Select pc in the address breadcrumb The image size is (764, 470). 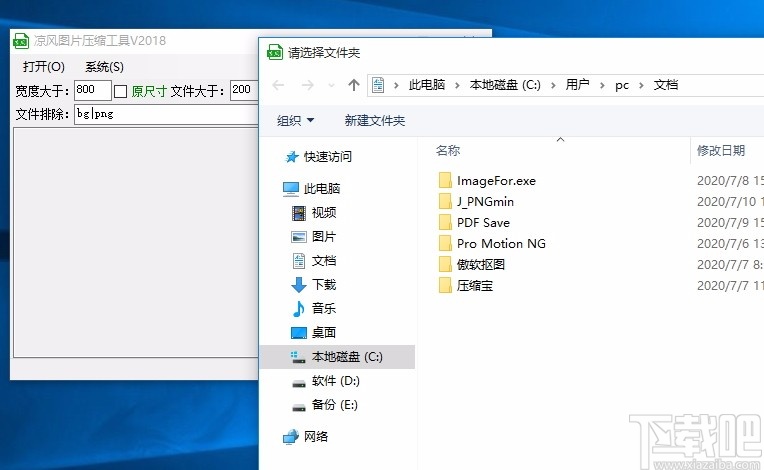click(x=622, y=86)
